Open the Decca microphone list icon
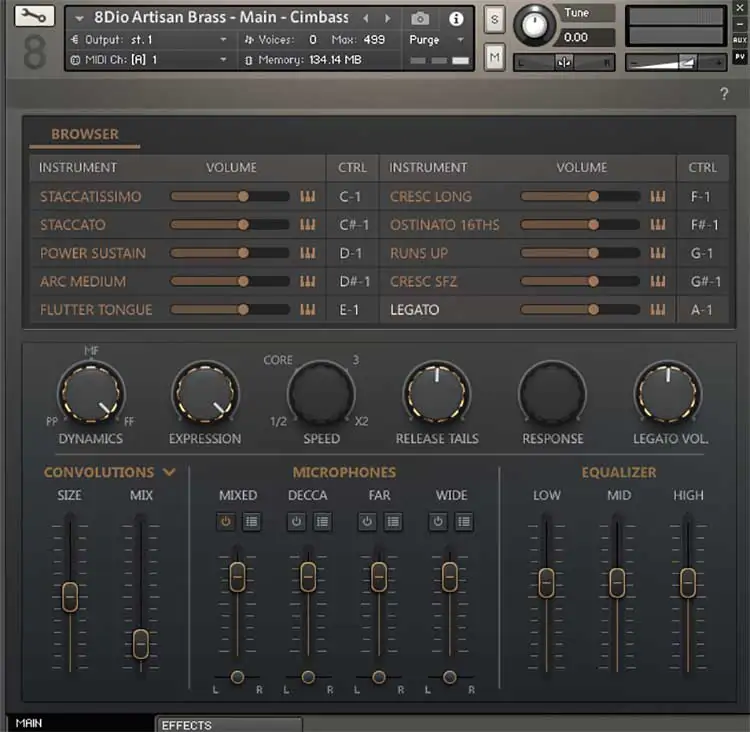 (322, 521)
